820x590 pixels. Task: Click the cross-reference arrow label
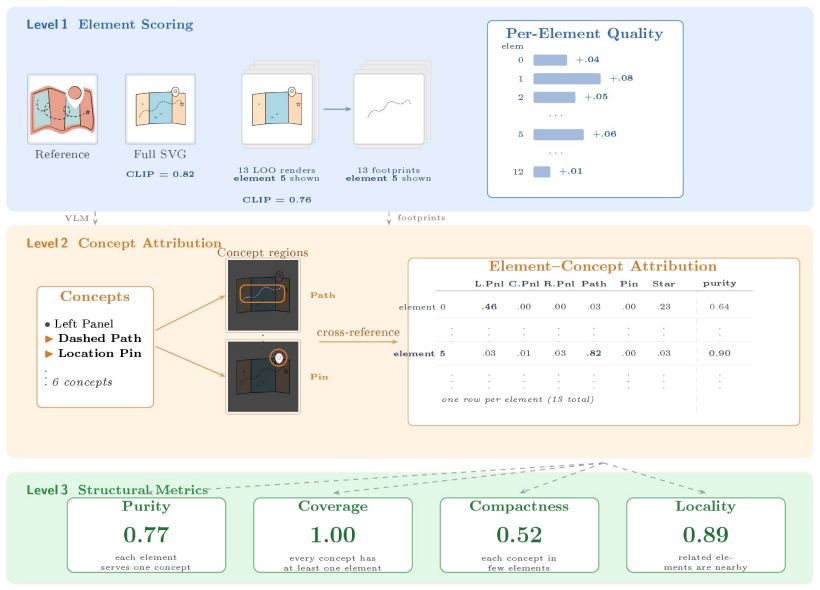point(358,332)
